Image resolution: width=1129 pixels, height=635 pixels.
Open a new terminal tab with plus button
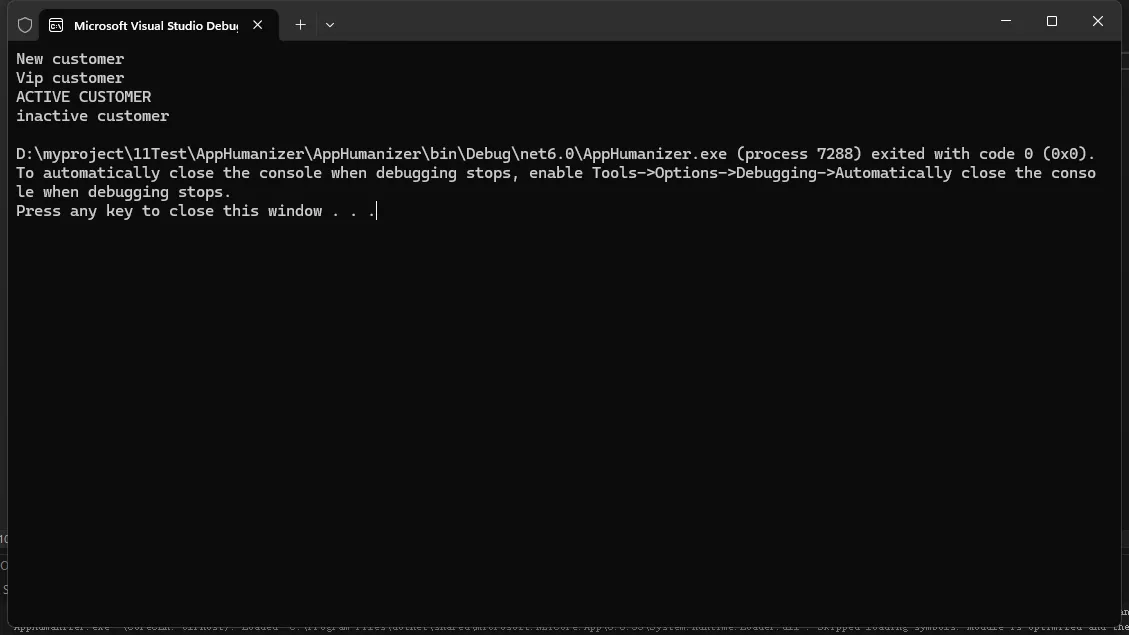(x=300, y=25)
